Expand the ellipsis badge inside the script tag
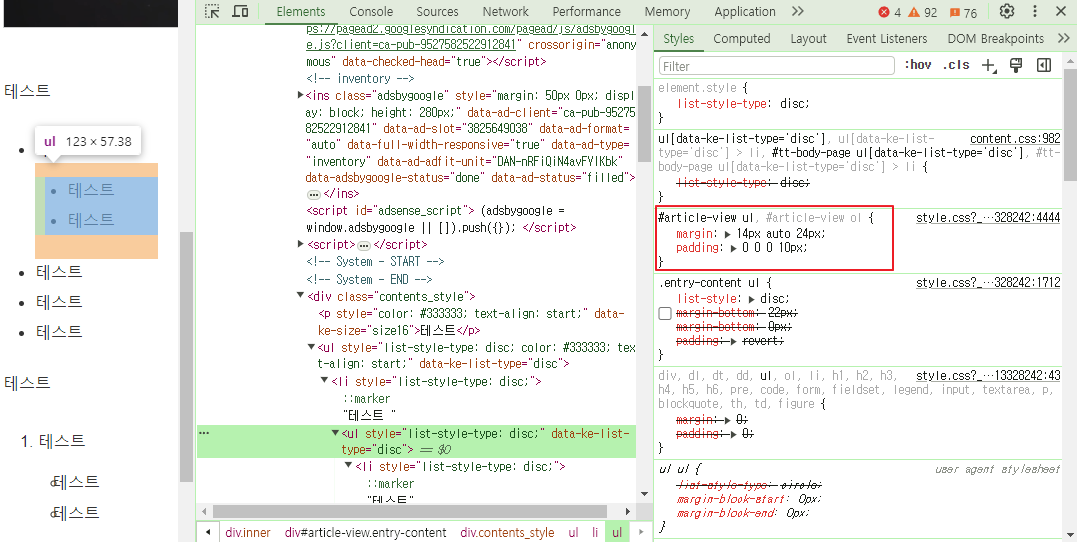 pos(364,245)
